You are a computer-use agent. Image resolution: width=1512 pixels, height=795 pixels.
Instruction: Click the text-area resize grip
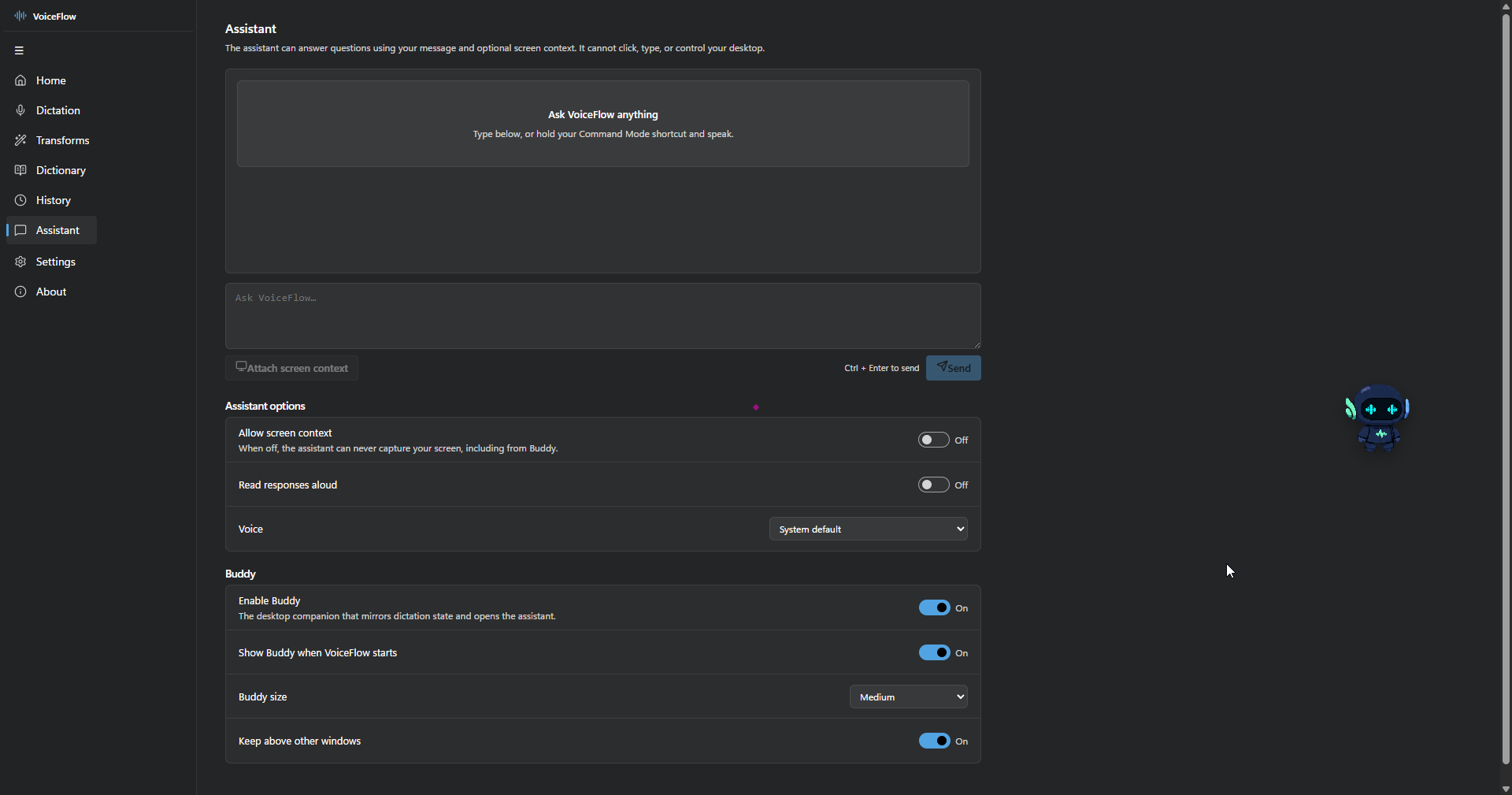tap(976, 344)
